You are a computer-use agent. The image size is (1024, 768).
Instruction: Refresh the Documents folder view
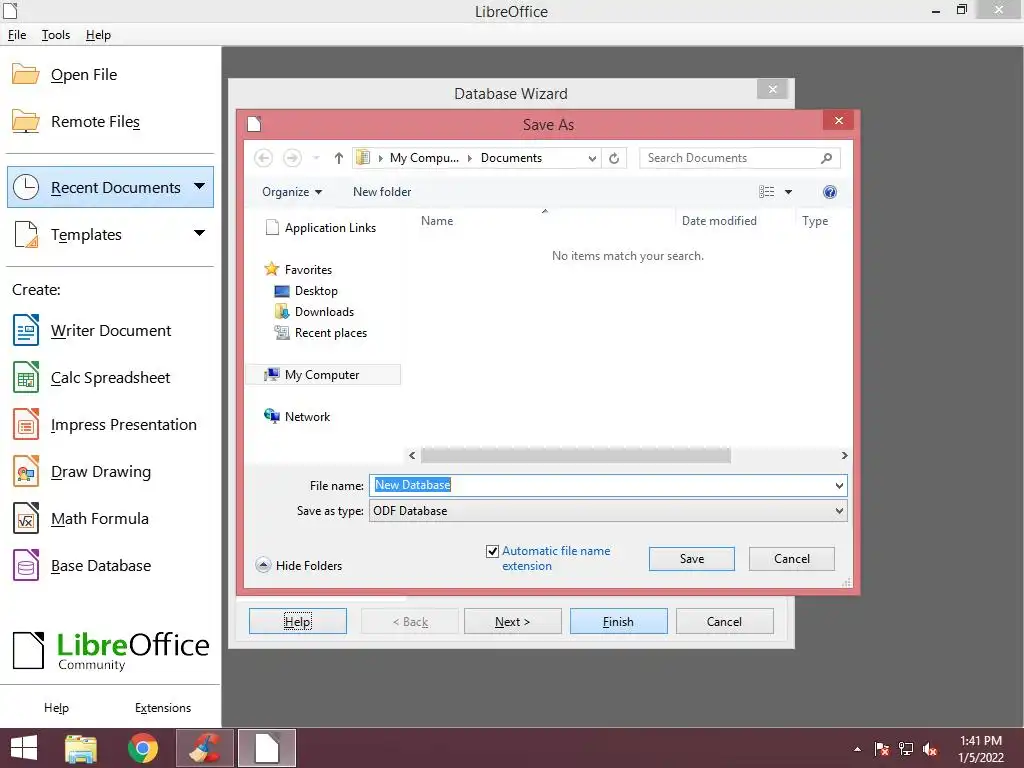pyautogui.click(x=614, y=158)
